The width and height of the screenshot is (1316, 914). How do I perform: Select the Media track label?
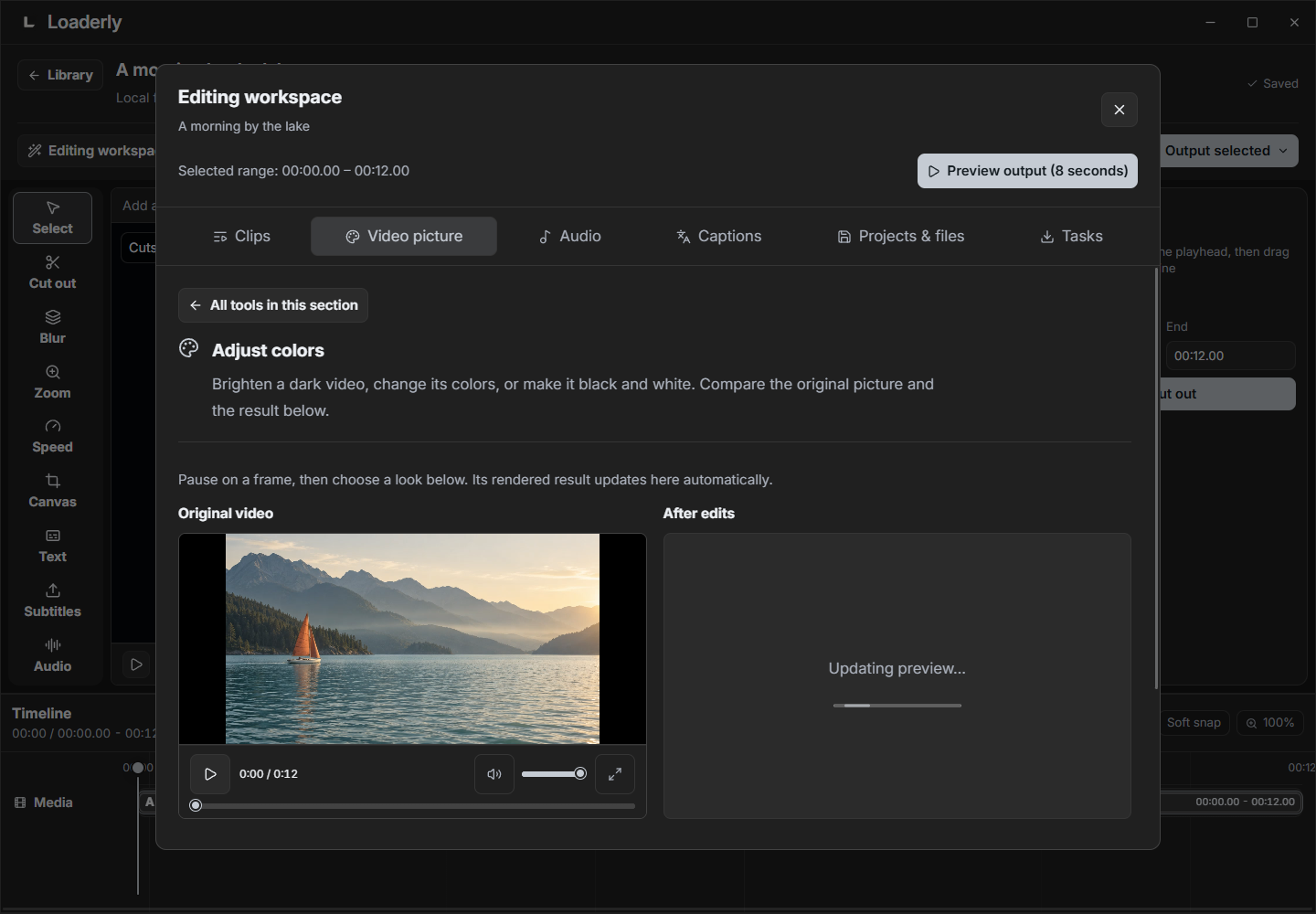44,802
